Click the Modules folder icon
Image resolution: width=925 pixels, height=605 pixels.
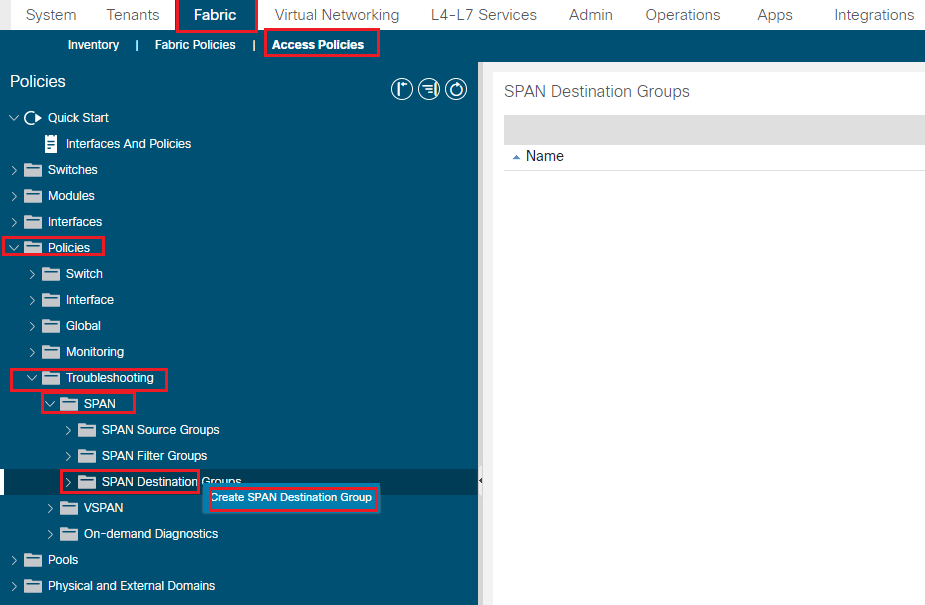pyautogui.click(x=33, y=196)
